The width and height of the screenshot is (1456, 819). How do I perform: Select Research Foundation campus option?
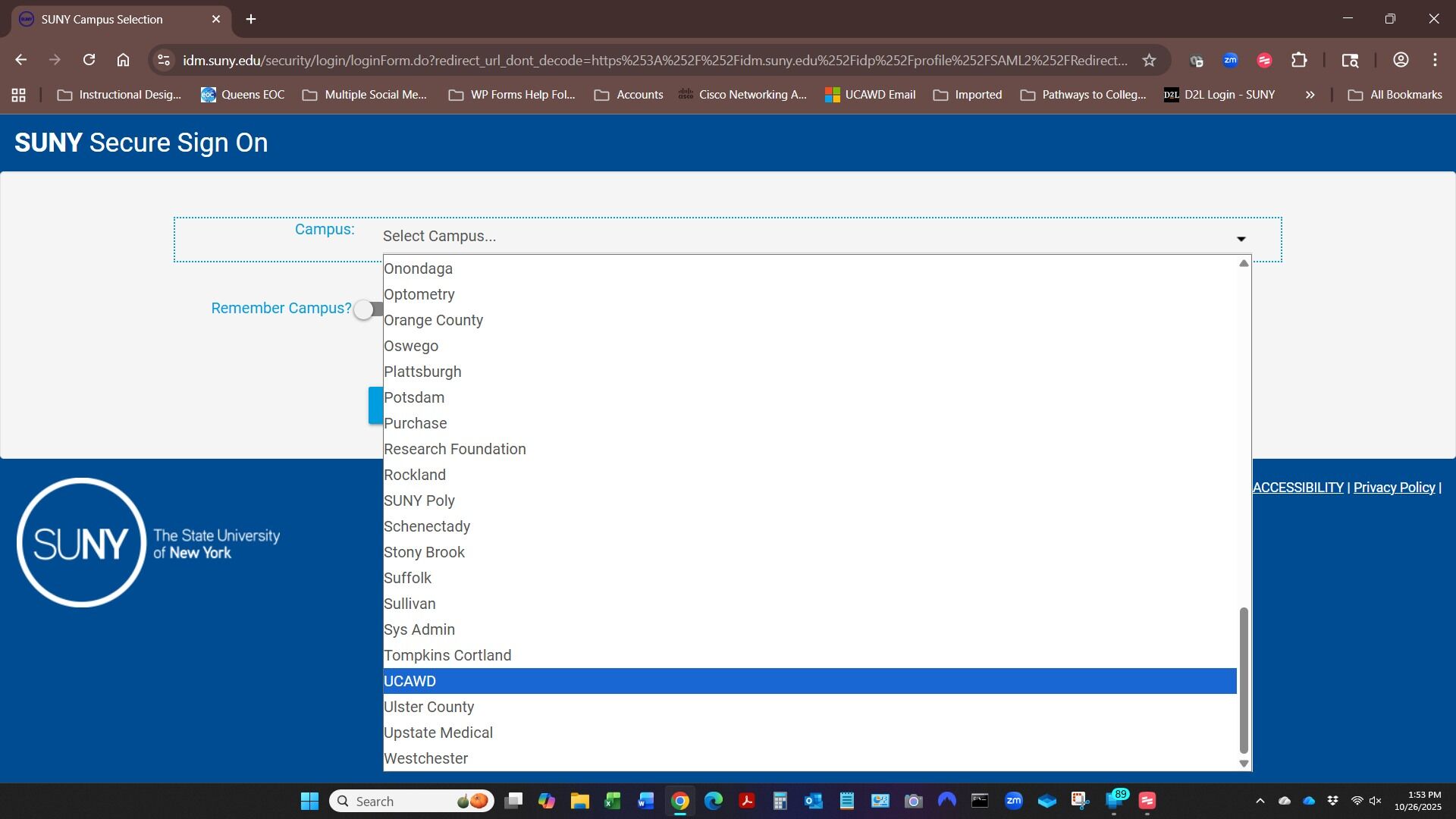tap(810, 449)
